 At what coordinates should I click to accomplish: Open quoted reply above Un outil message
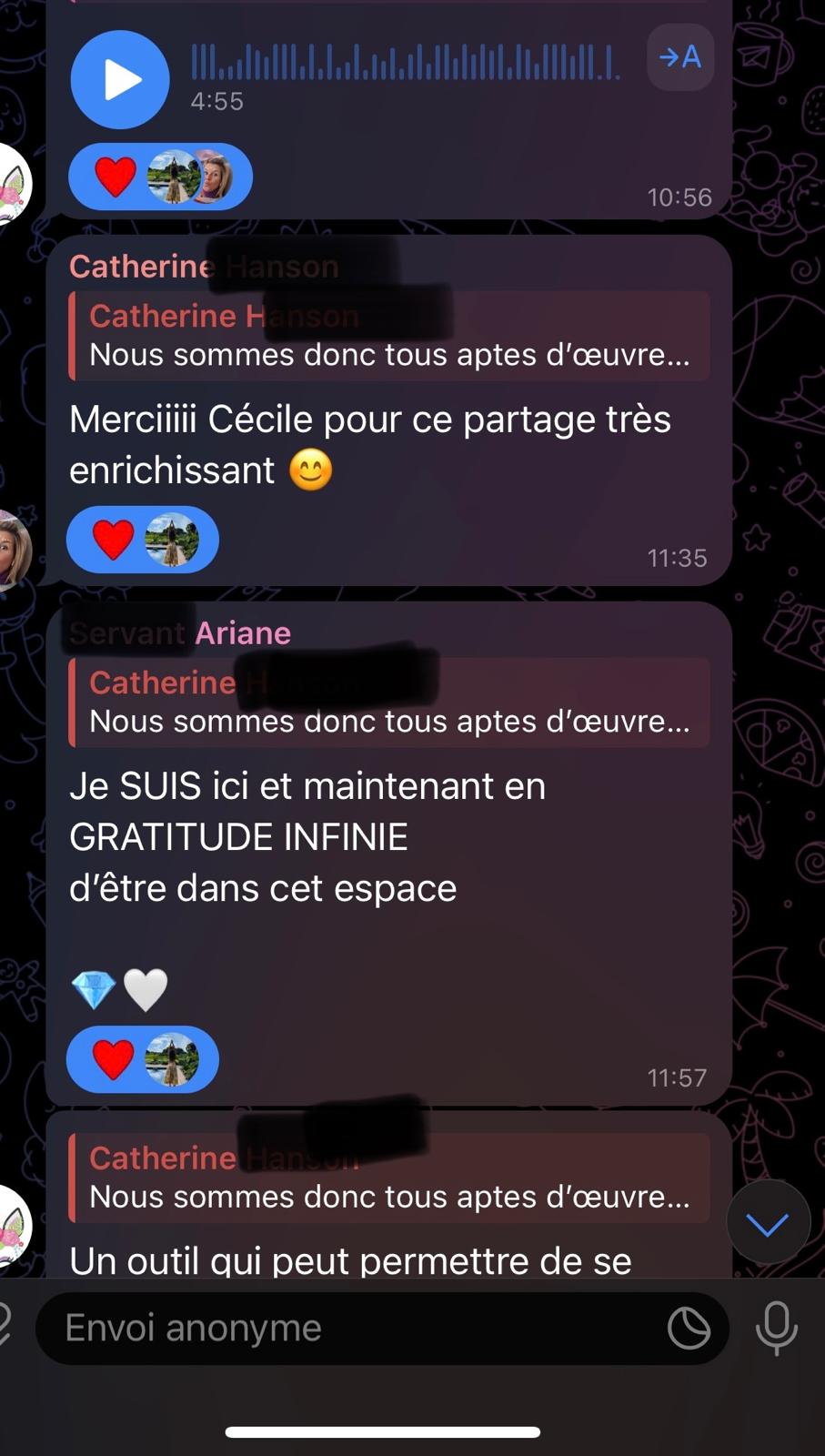click(x=389, y=1178)
